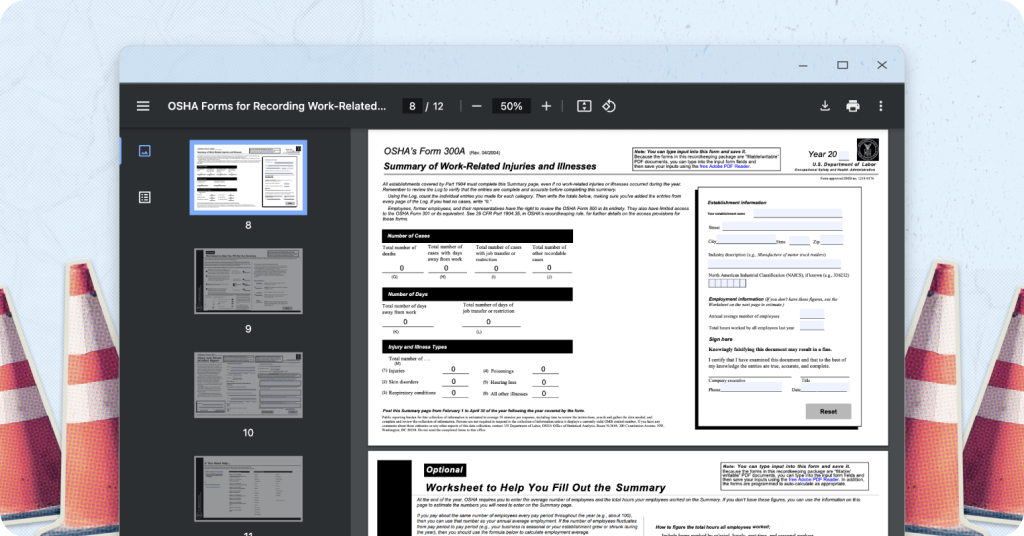The image size is (1024, 536).
Task: Click the 50% zoom level field
Action: point(511,106)
